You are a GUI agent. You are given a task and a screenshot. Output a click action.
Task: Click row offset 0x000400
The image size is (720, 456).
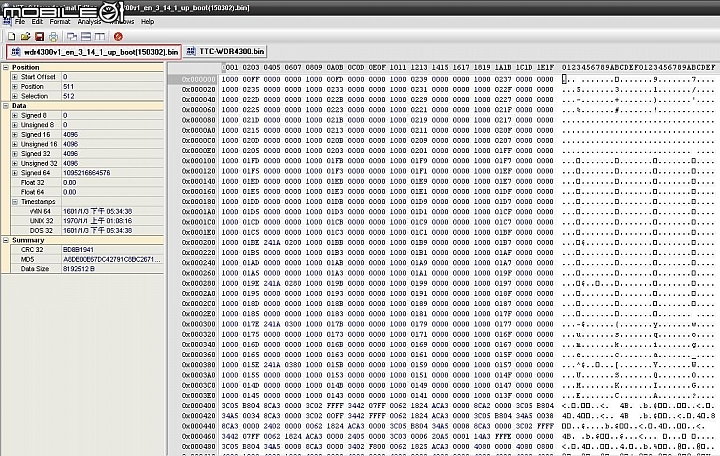point(198,405)
